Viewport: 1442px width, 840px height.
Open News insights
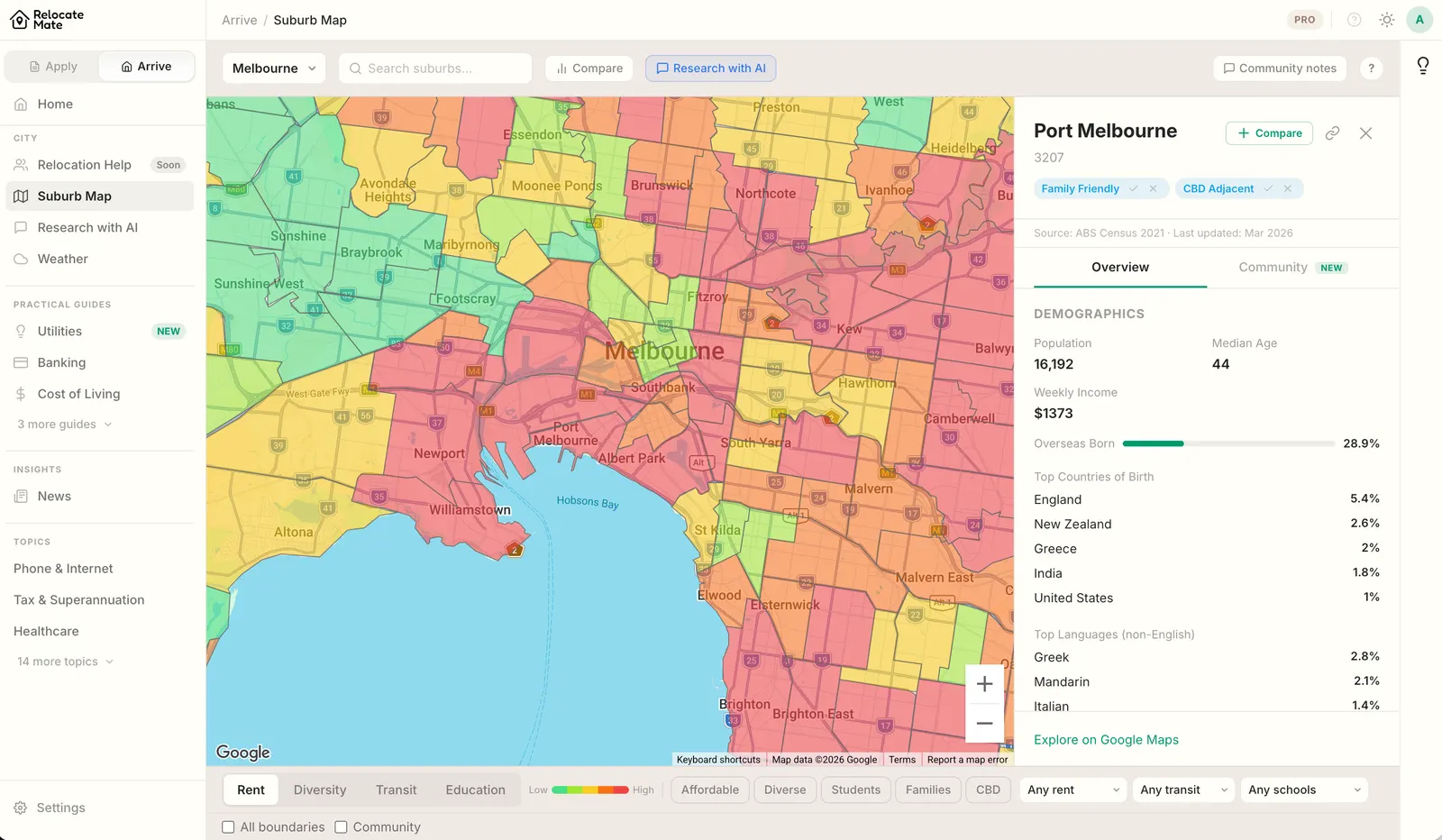point(100,497)
